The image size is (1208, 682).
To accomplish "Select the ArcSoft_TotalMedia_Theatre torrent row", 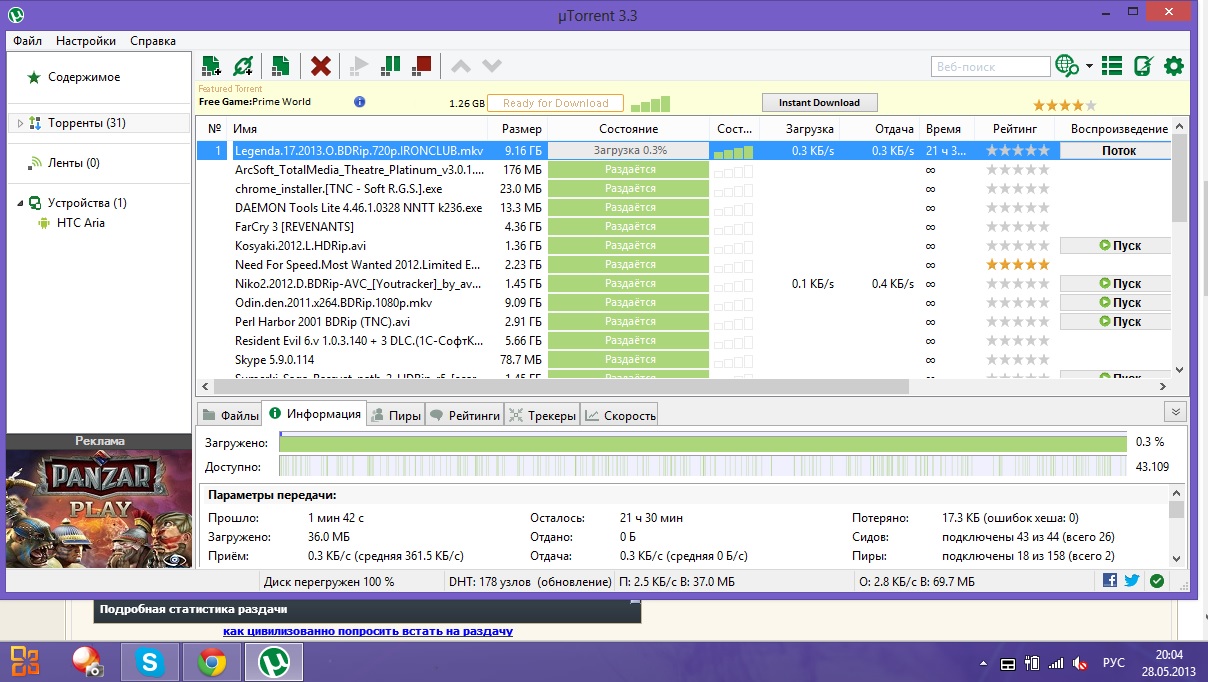I will click(x=684, y=169).
